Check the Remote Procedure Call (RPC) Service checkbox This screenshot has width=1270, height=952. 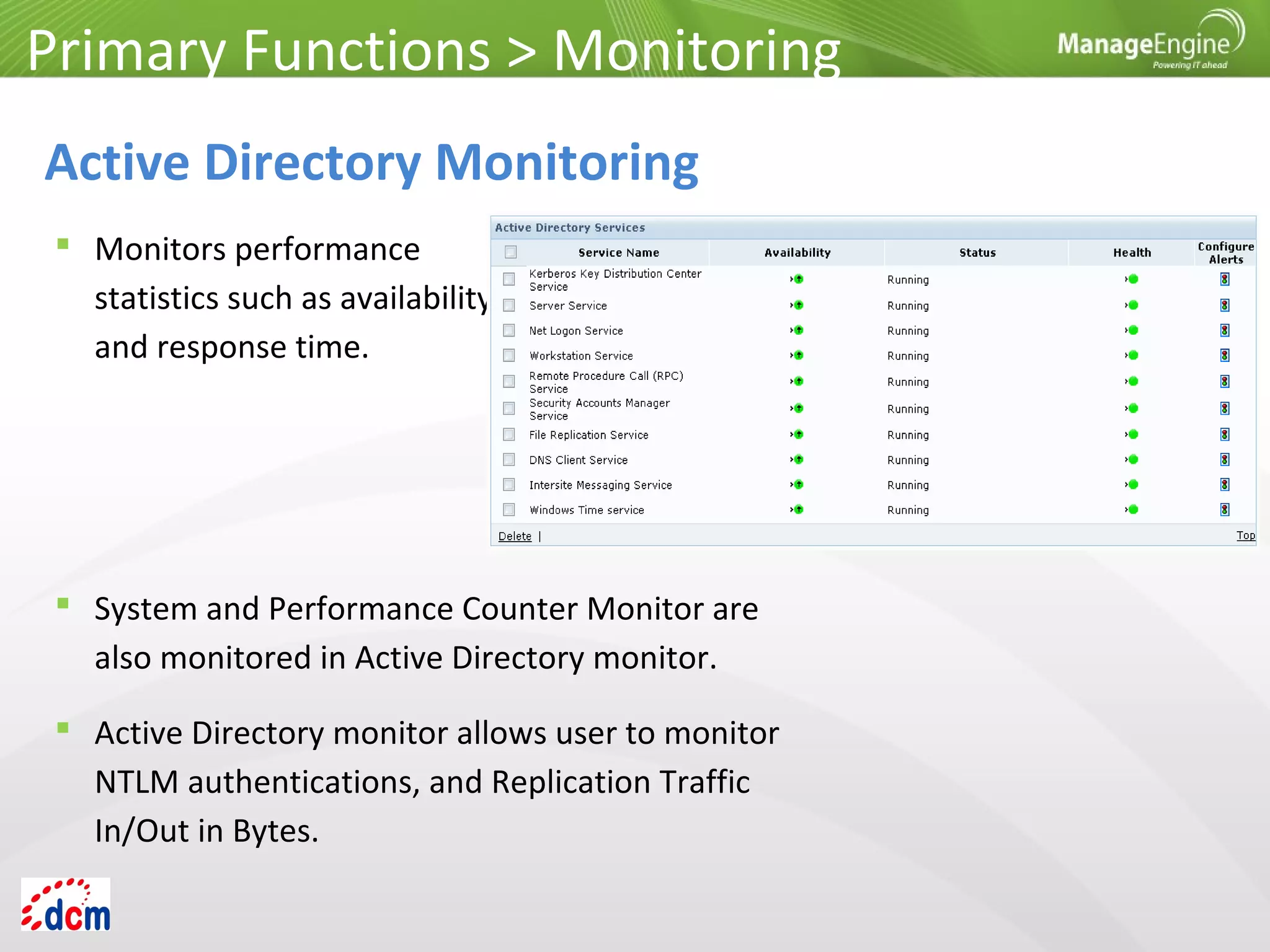tap(509, 381)
